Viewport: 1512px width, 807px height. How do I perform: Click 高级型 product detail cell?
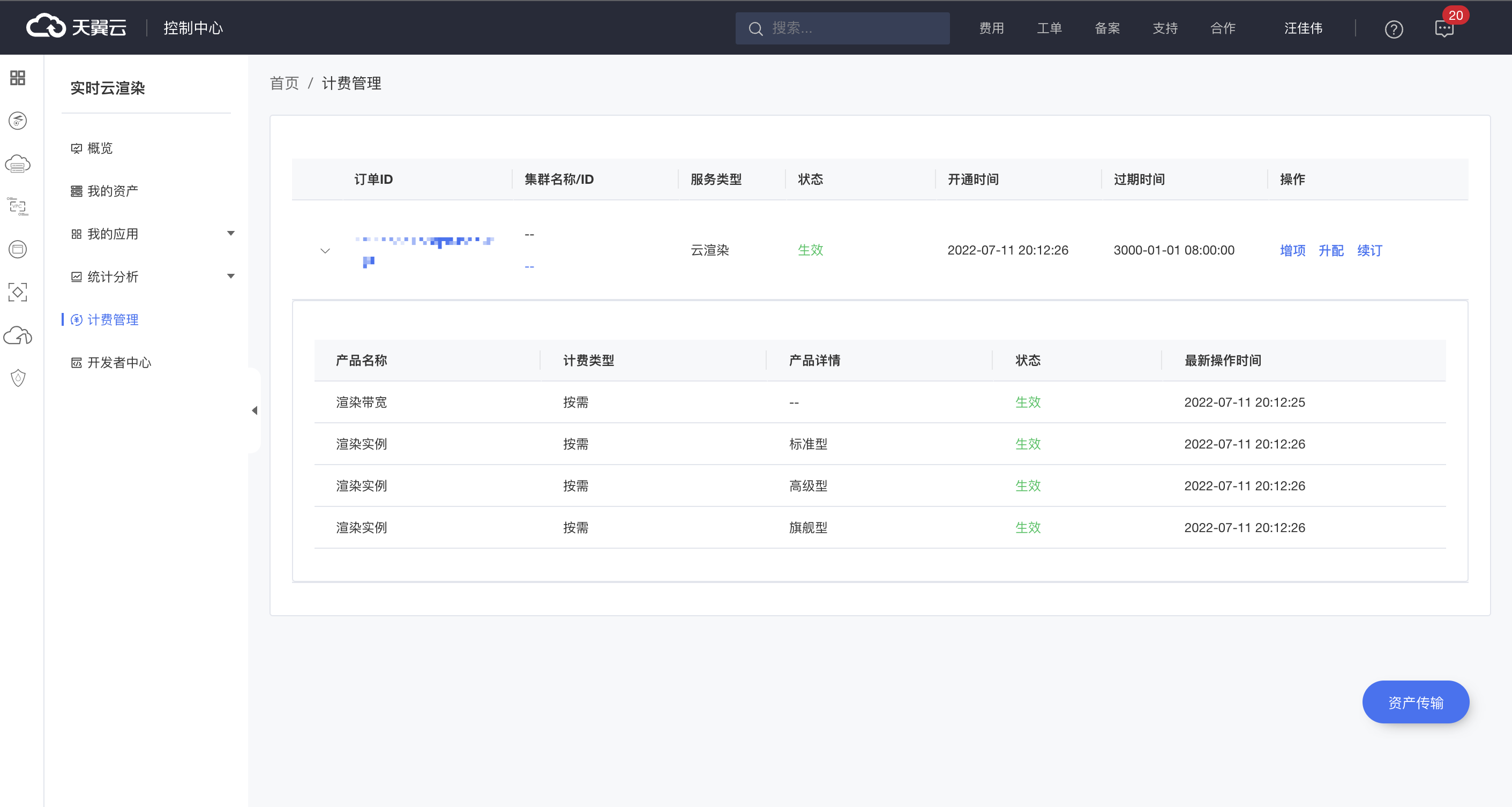808,486
